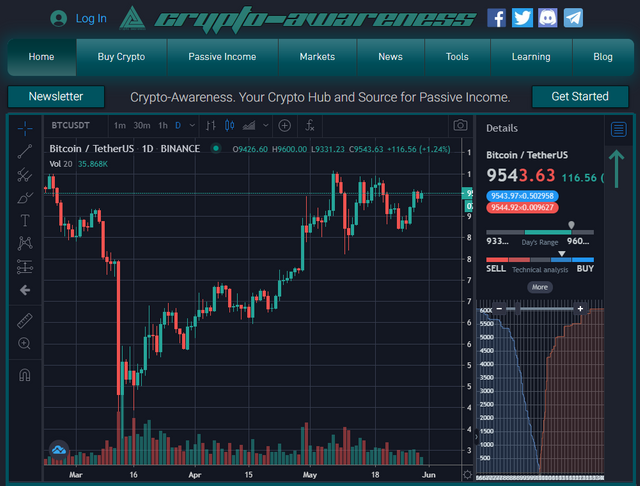This screenshot has height=486, width=640.
Task: Open the compare or add symbol button
Action: point(284,125)
